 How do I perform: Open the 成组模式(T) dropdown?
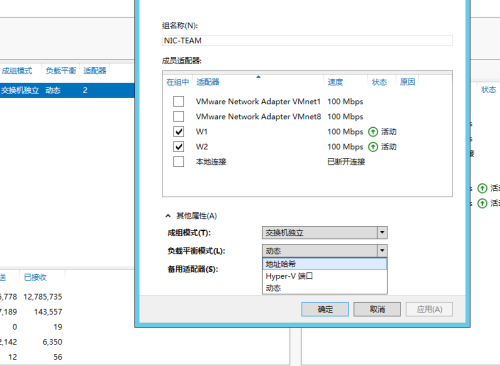pyautogui.click(x=325, y=233)
